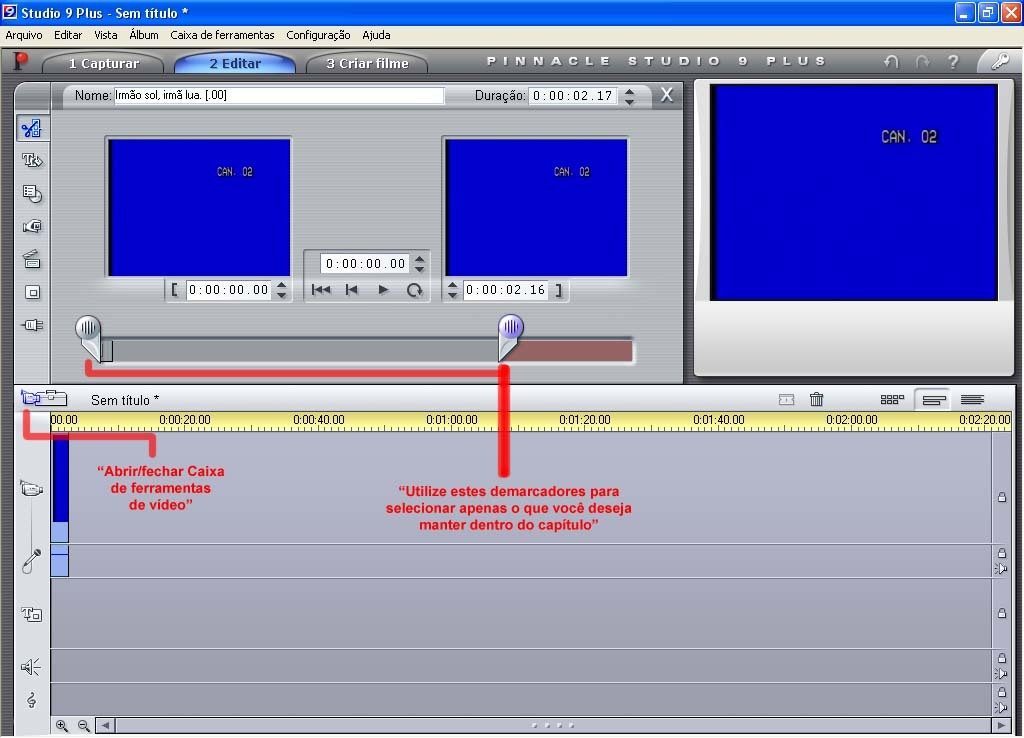The height and width of the screenshot is (738, 1024).
Task: Click the 0:01:00.00 timescale mark
Action: point(452,420)
